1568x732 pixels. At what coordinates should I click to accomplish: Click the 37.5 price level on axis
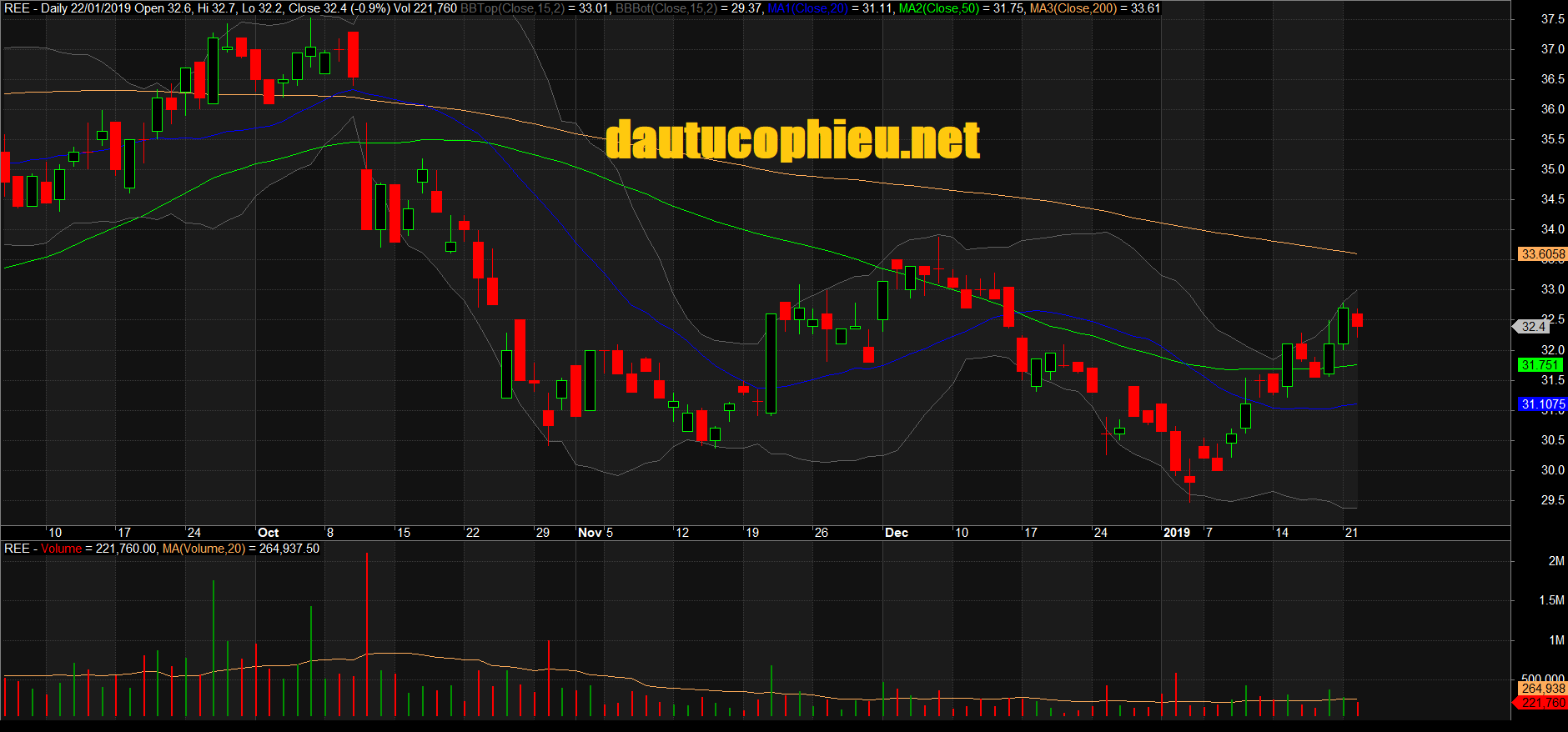coord(1553,19)
